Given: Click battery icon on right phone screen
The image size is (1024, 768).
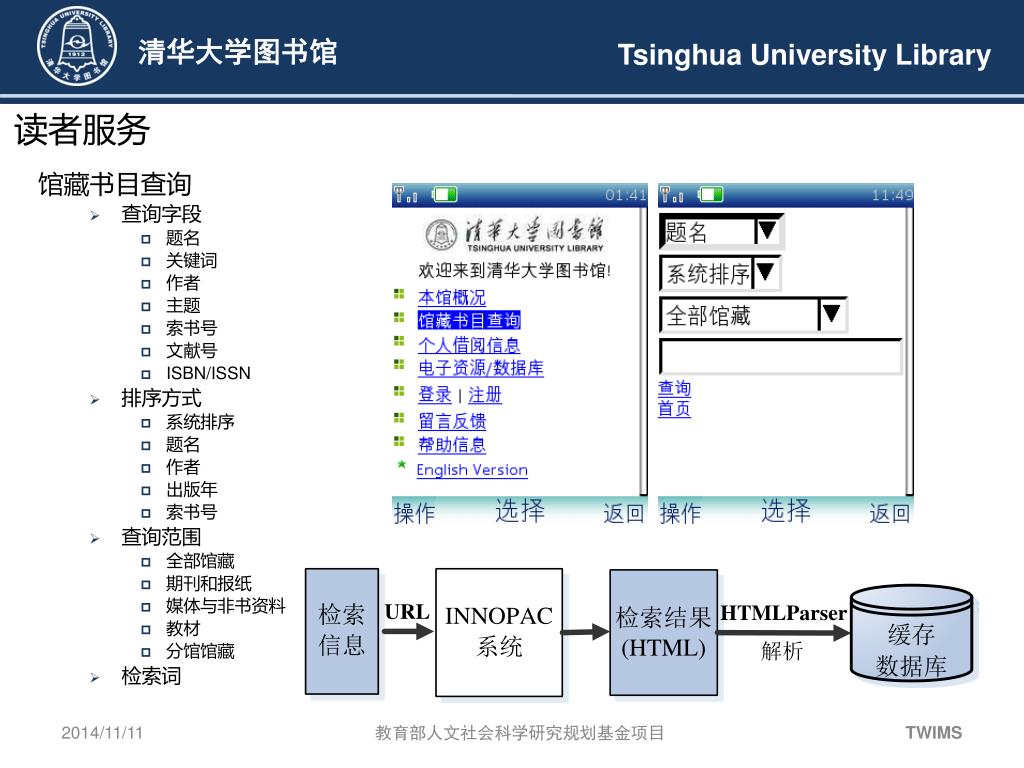Looking at the screenshot, I should pyautogui.click(x=711, y=195).
